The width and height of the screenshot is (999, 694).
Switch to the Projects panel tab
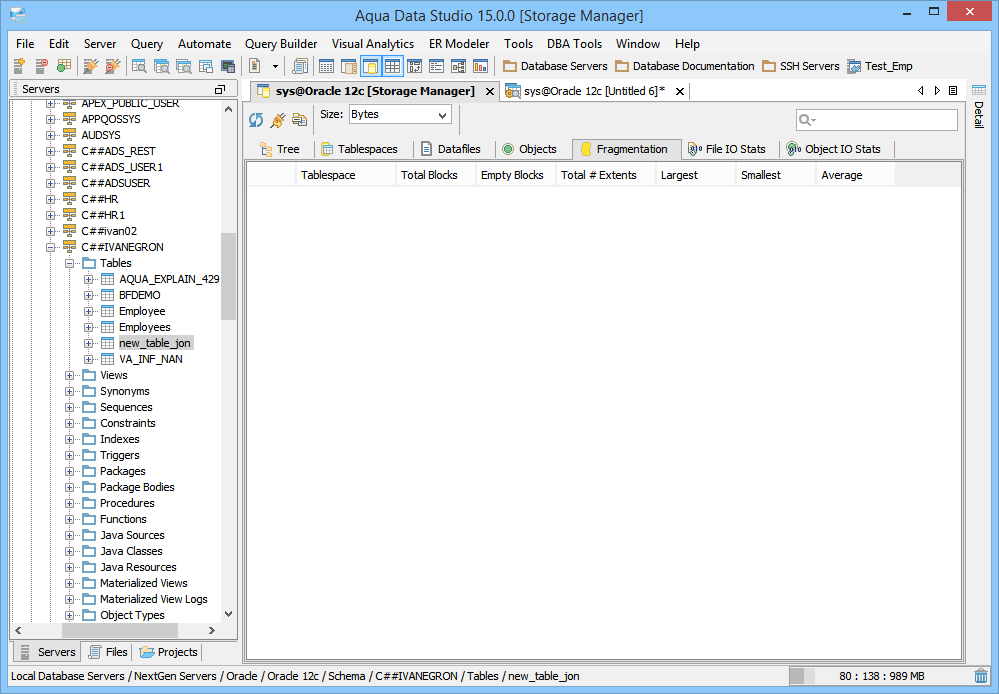168,652
